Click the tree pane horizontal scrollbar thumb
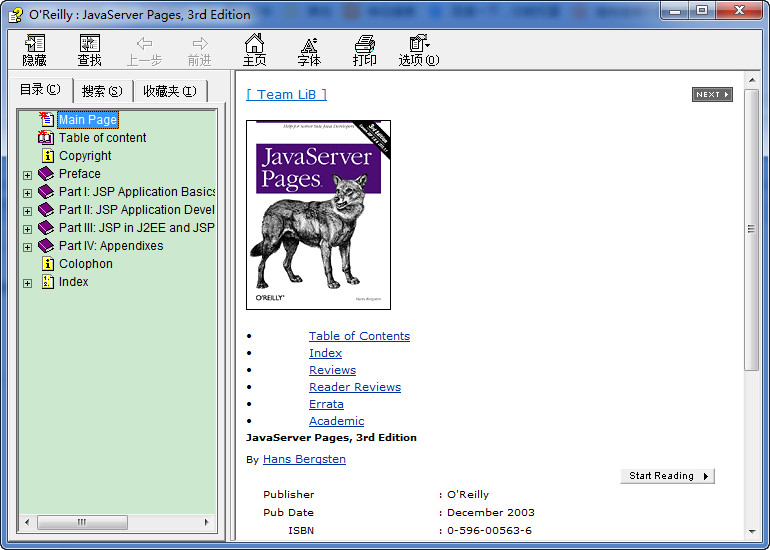770x550 pixels. (82, 522)
